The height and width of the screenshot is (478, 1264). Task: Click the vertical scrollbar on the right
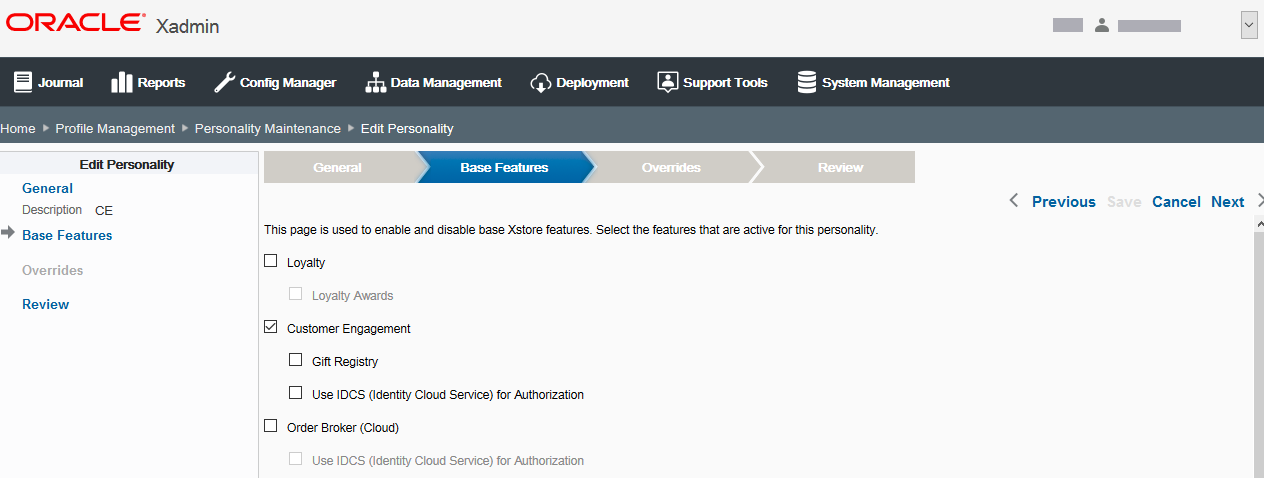coord(1259,346)
